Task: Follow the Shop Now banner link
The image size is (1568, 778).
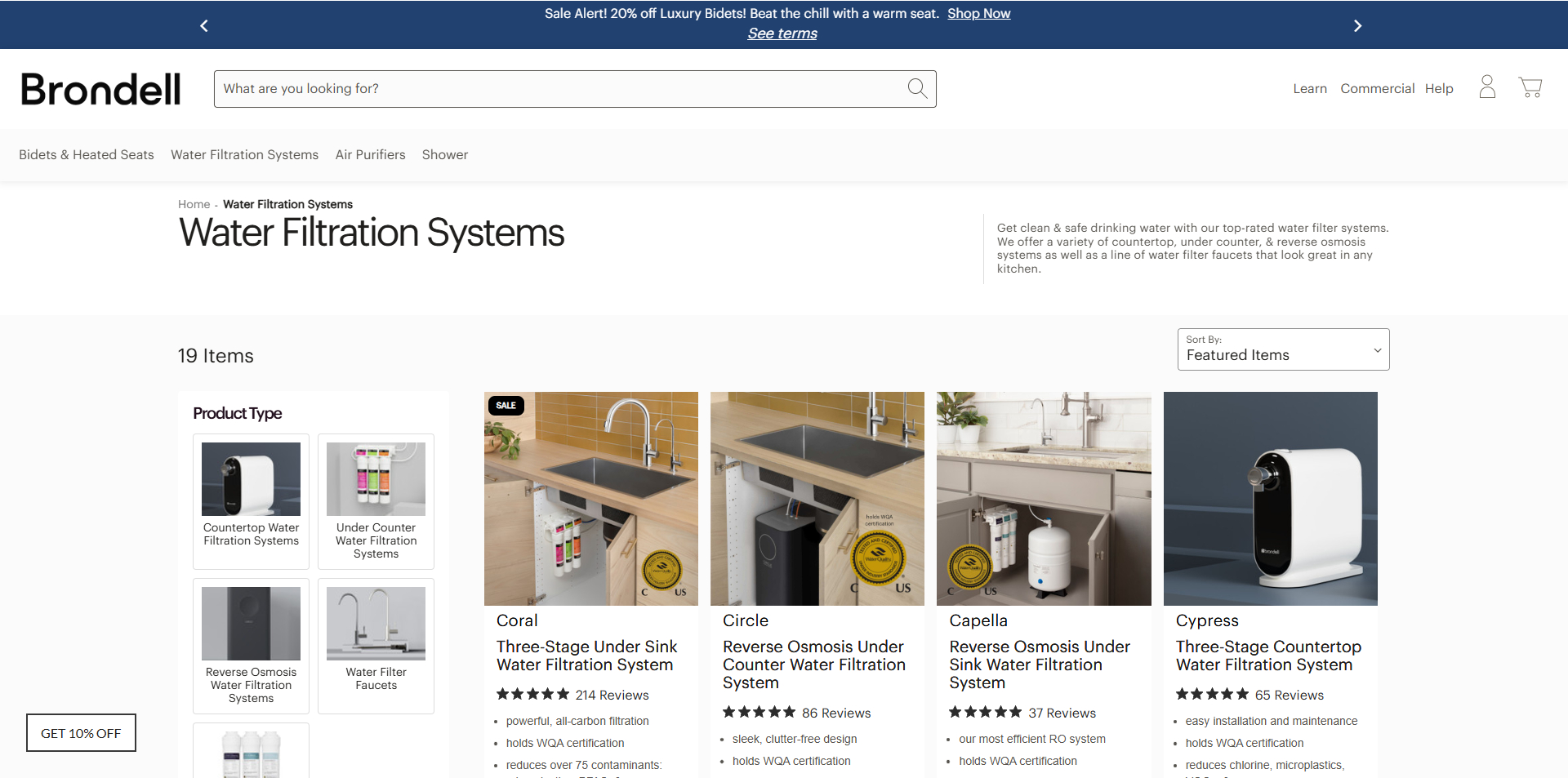Action: 978,14
